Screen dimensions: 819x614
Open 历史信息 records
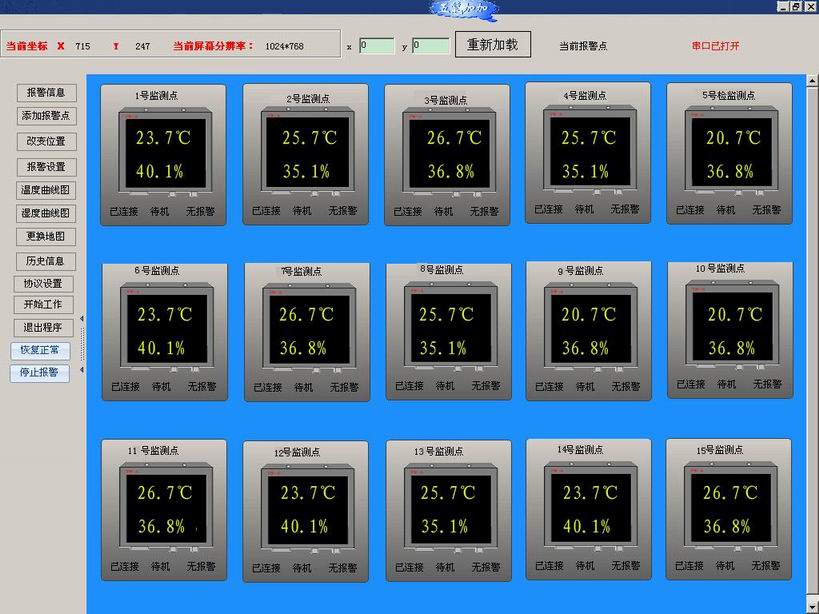coord(45,261)
